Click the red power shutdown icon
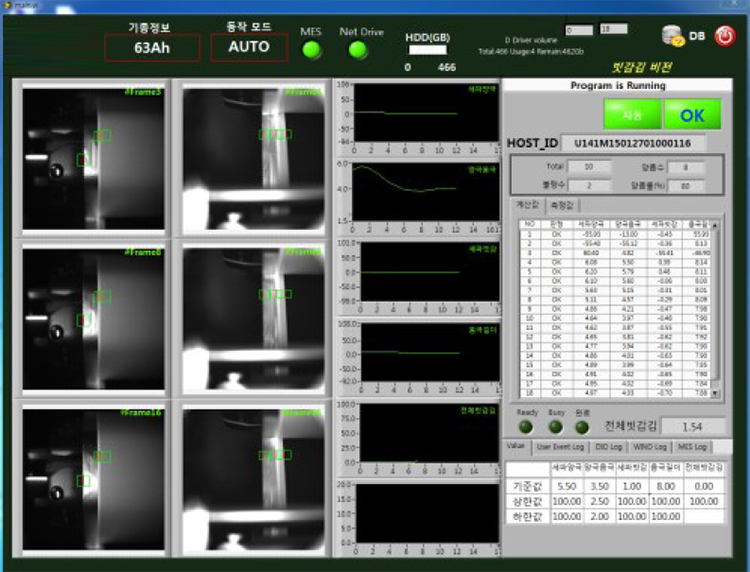 [725, 36]
